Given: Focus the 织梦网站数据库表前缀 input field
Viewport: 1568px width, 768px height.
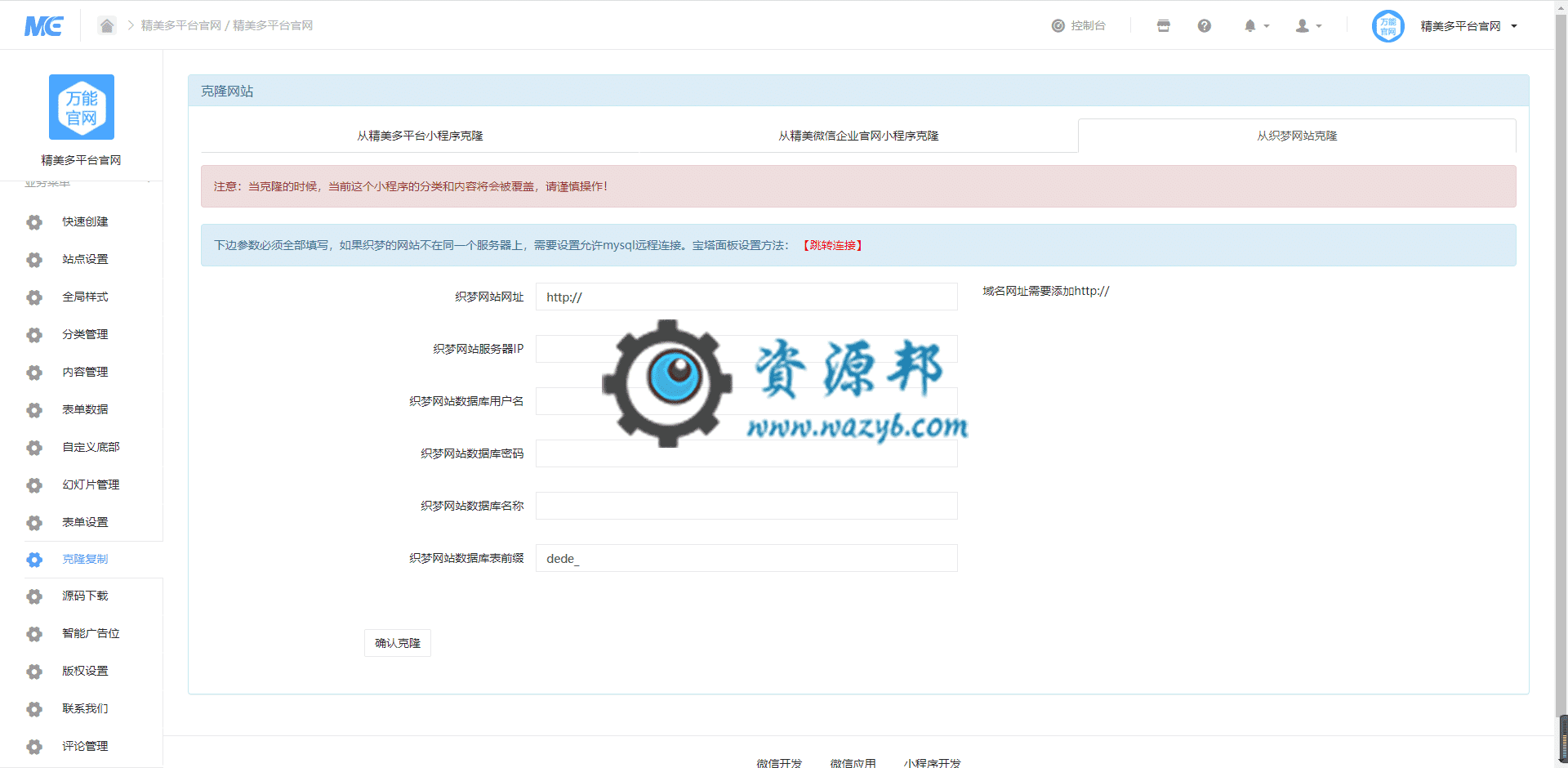Looking at the screenshot, I should click(x=746, y=558).
